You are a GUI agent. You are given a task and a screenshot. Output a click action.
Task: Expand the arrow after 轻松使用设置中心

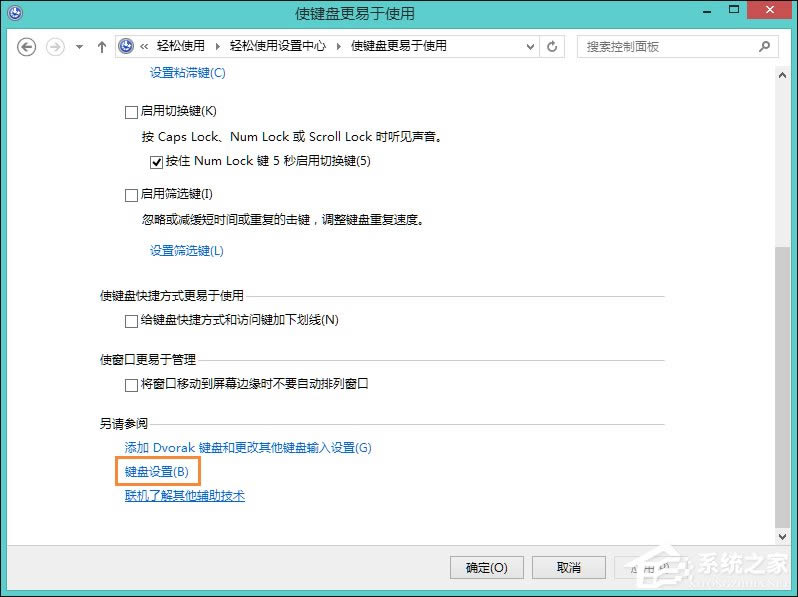(338, 47)
